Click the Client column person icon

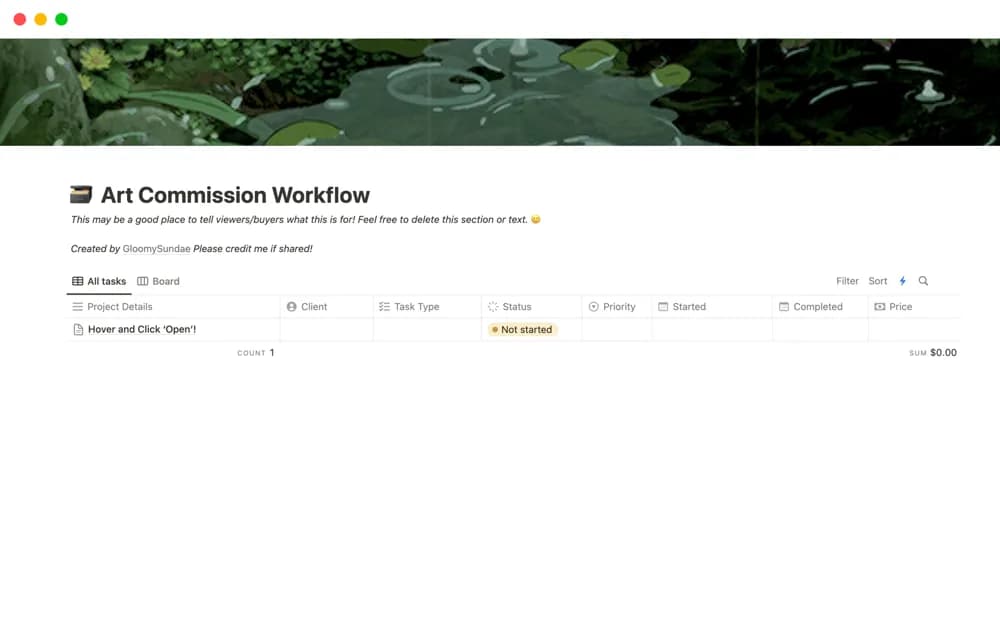(x=291, y=307)
